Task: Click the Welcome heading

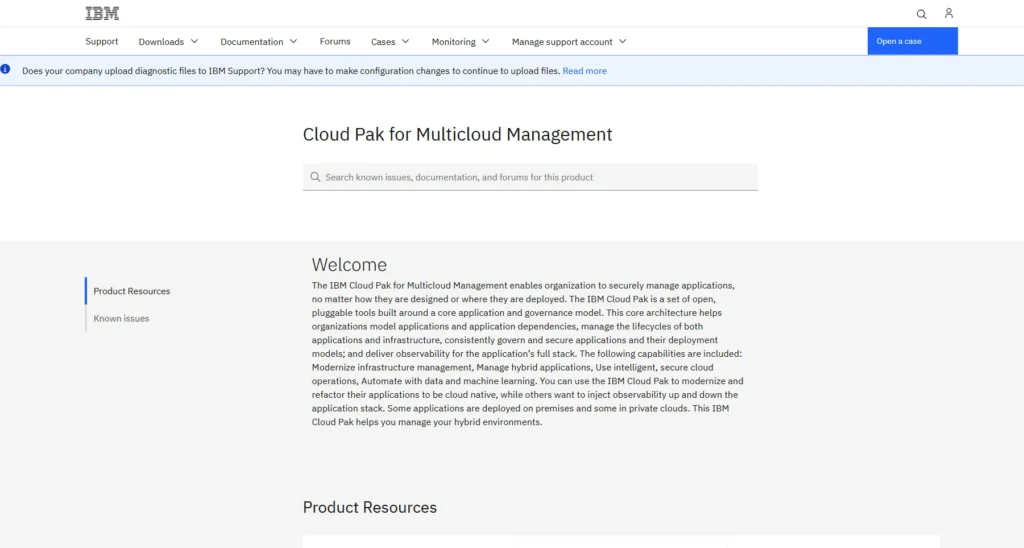Action: 349,265
